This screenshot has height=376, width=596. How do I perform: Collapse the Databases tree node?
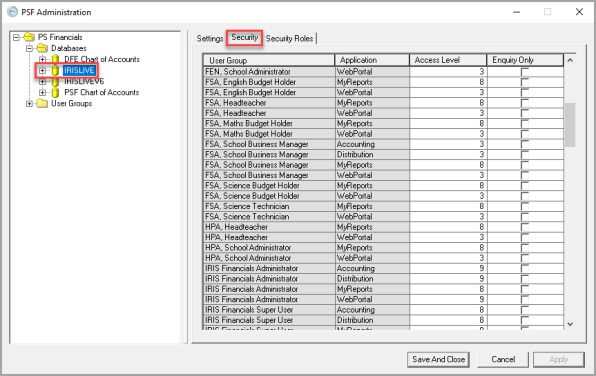click(29, 48)
